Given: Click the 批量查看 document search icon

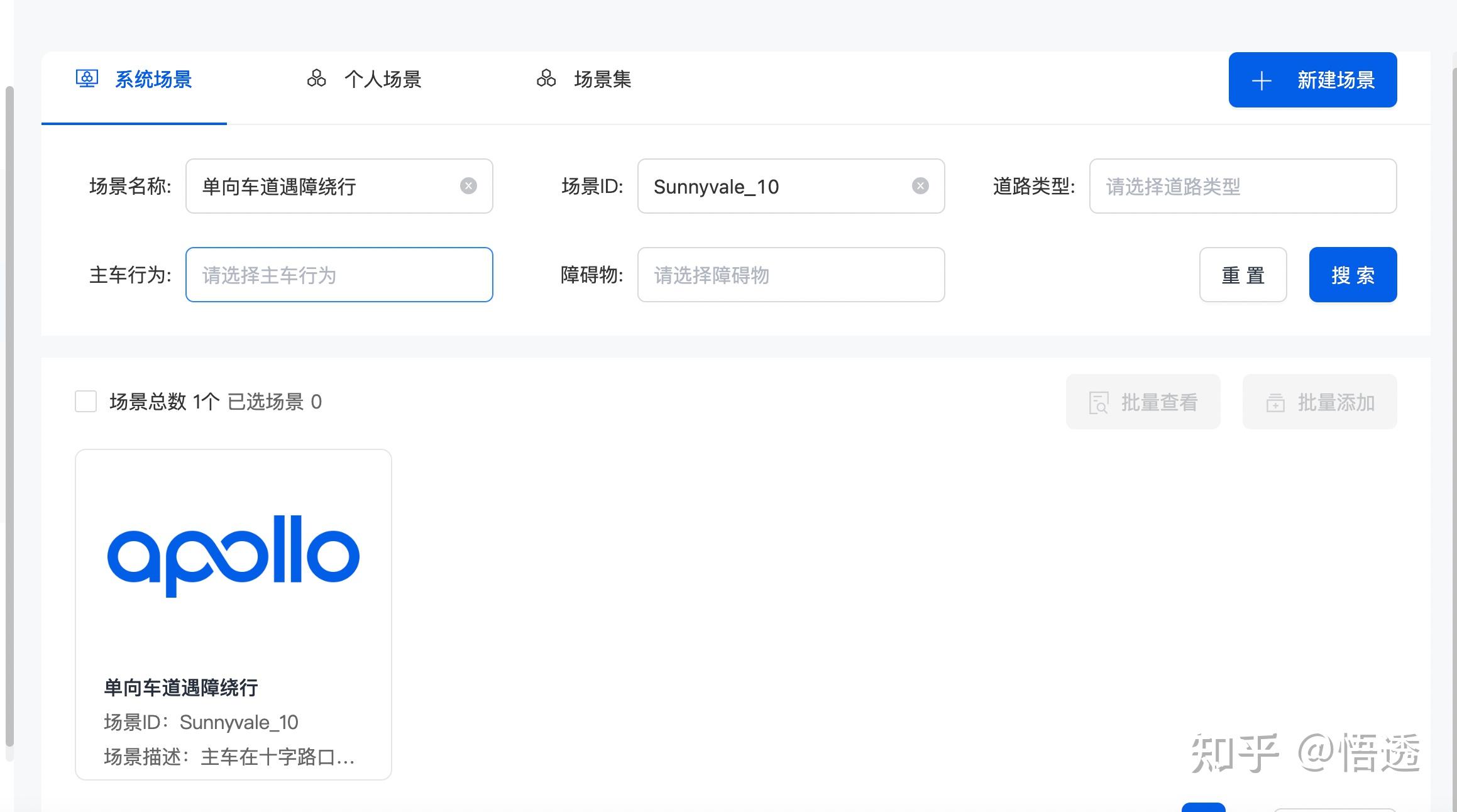Looking at the screenshot, I should pos(1098,403).
